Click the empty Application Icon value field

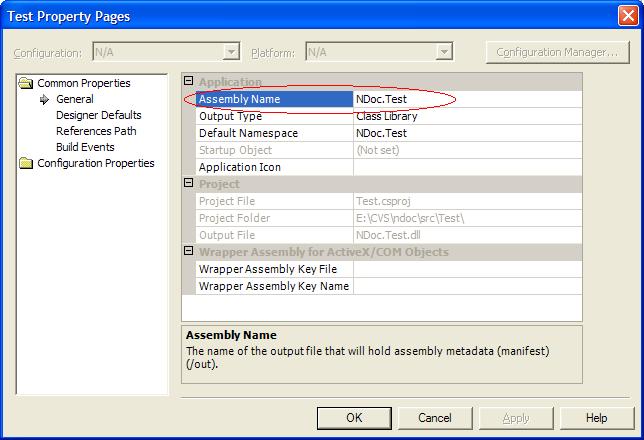coord(467,167)
